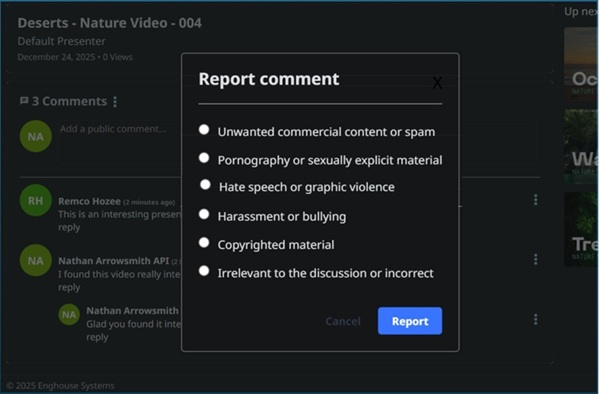Click the Deserts - Nature Video - 004 title
The height and width of the screenshot is (394, 600).
coord(109,23)
